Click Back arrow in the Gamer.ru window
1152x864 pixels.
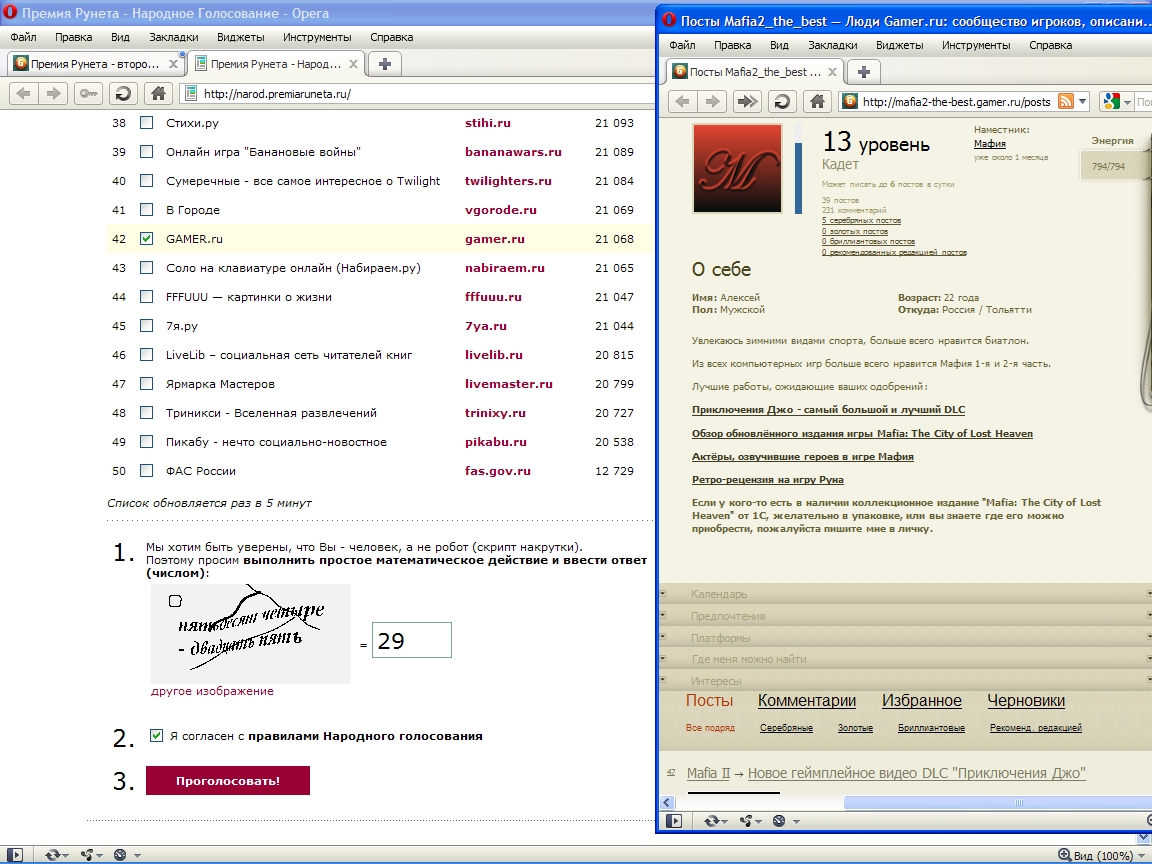pos(683,101)
